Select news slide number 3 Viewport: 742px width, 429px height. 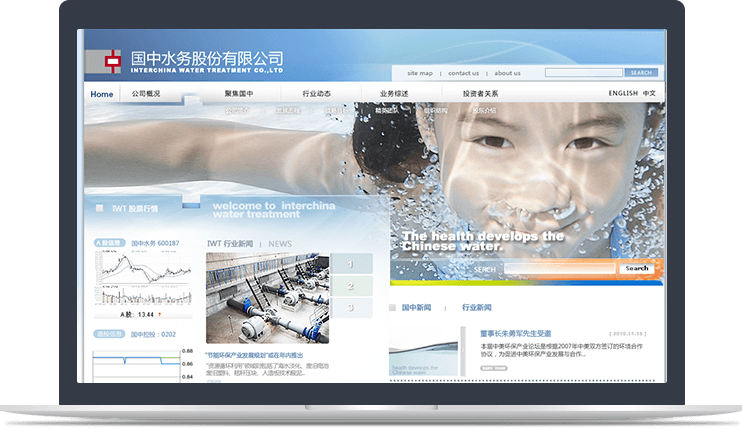[x=351, y=308]
